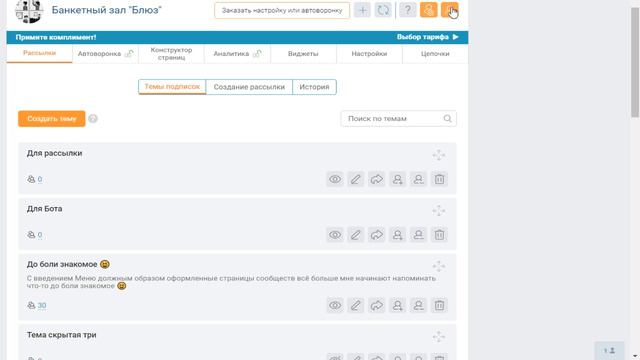This screenshot has height=360, width=640.
Task: Click move handle on 'Для Бота' card
Action: point(439,211)
